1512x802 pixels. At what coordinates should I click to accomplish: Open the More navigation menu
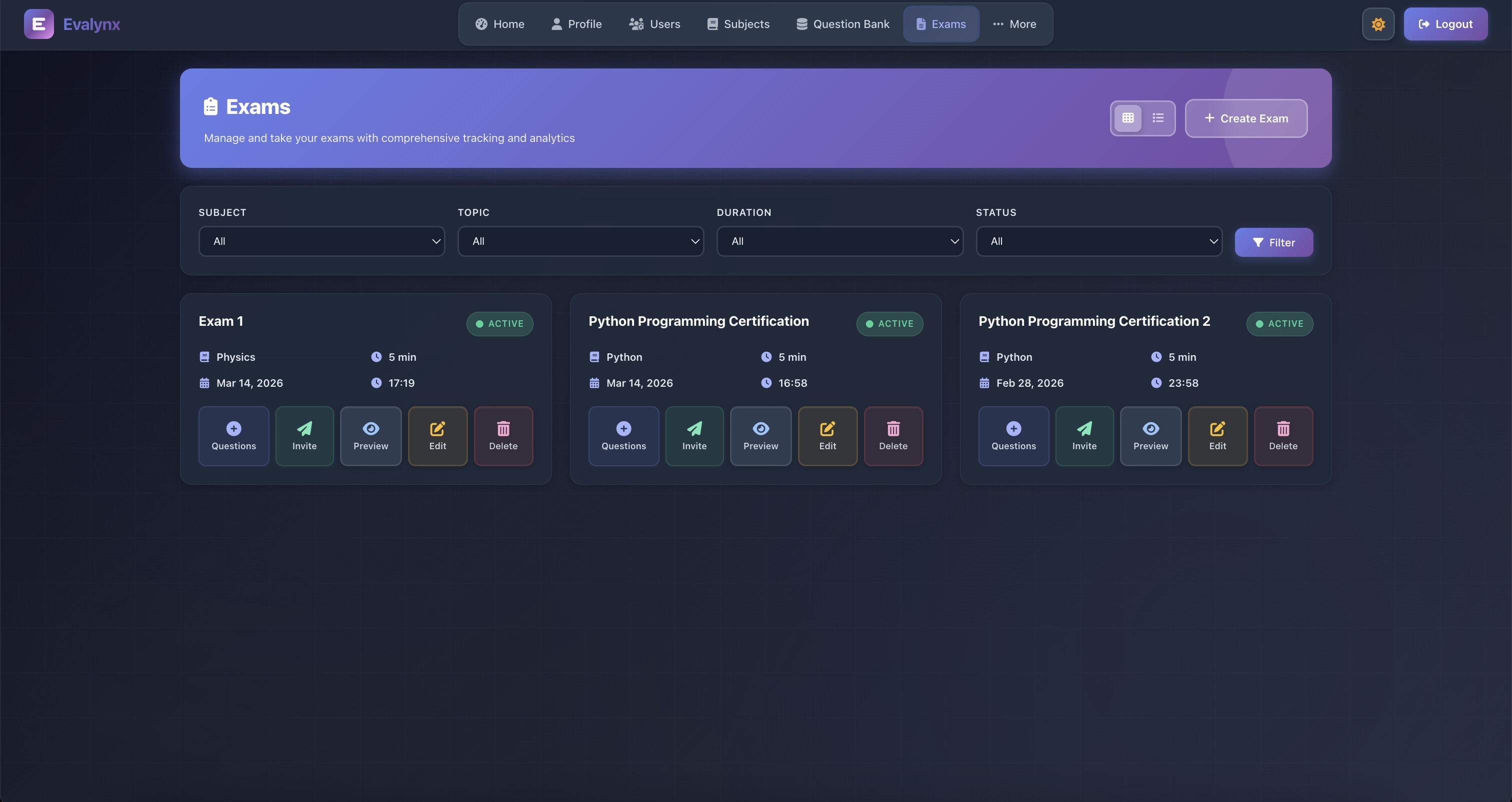tap(1014, 24)
